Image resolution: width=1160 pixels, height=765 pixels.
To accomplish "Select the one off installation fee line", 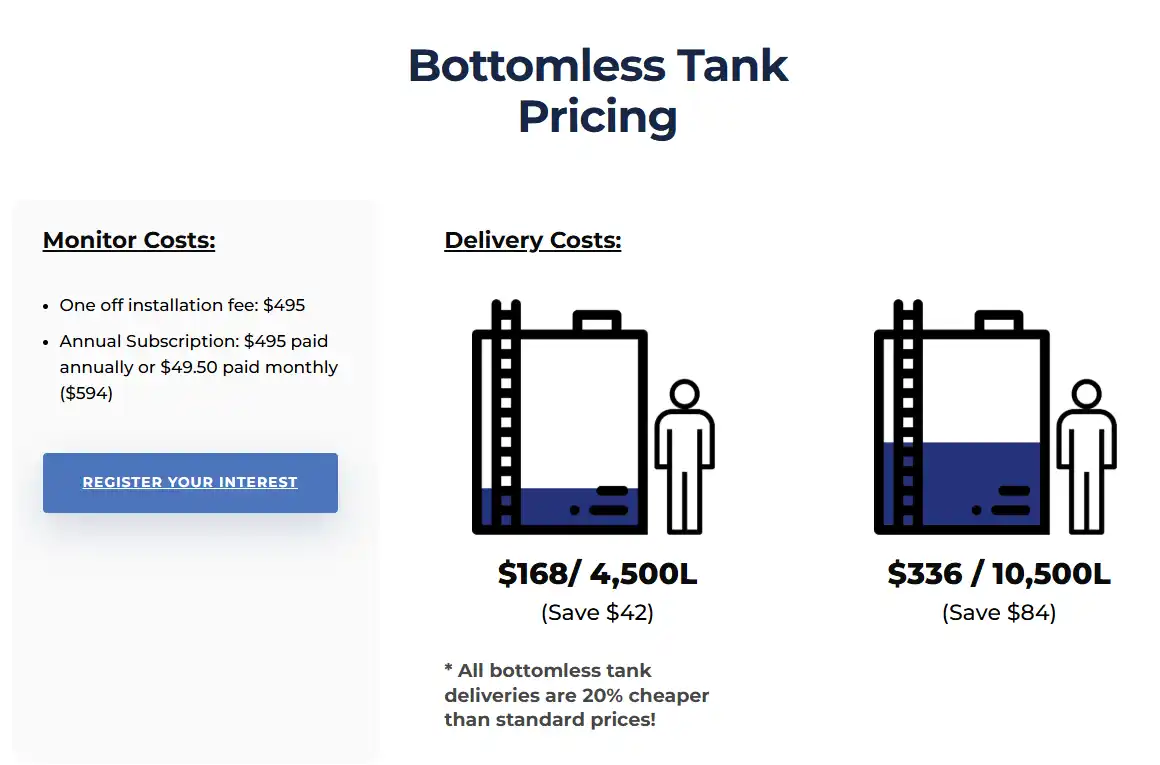I will click(x=182, y=305).
